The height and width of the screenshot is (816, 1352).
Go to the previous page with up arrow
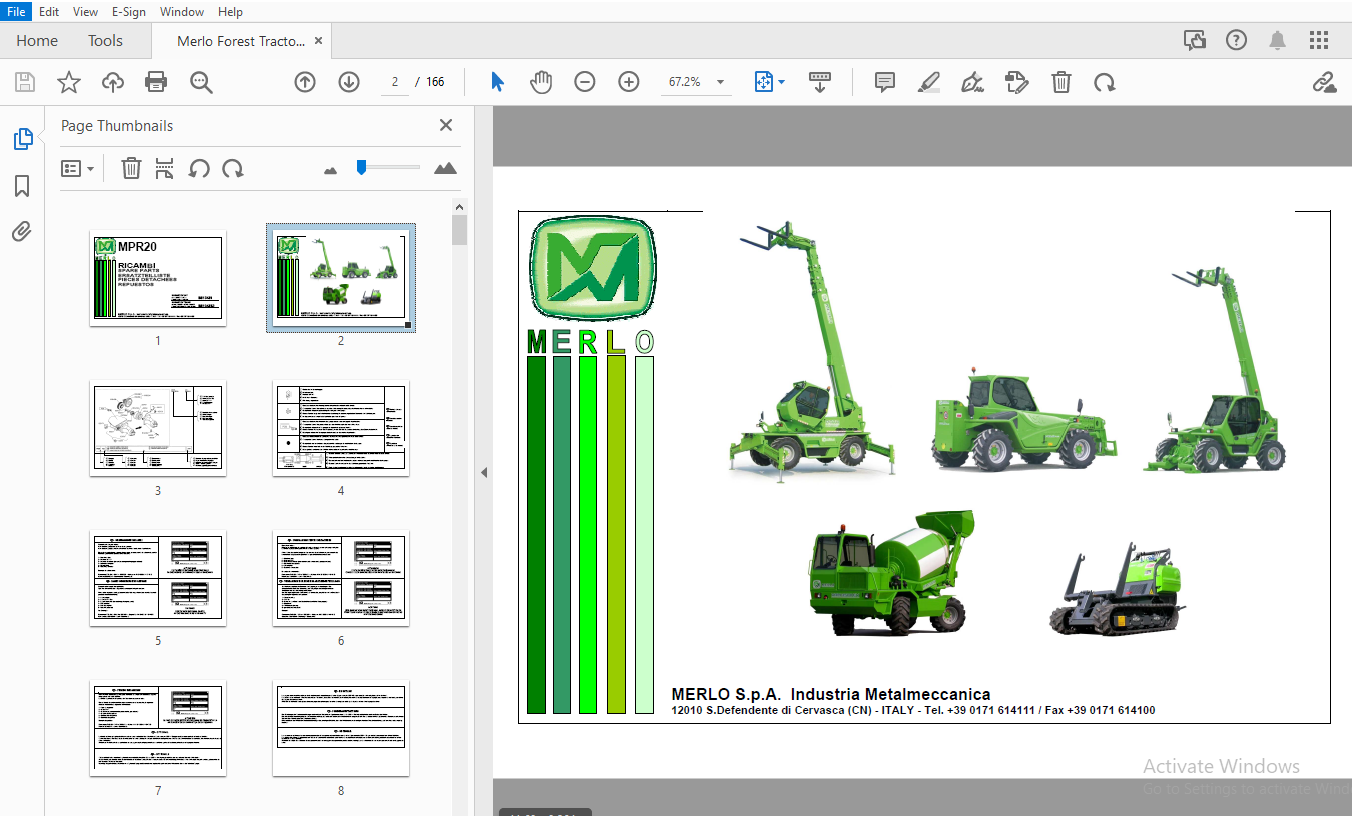(305, 82)
